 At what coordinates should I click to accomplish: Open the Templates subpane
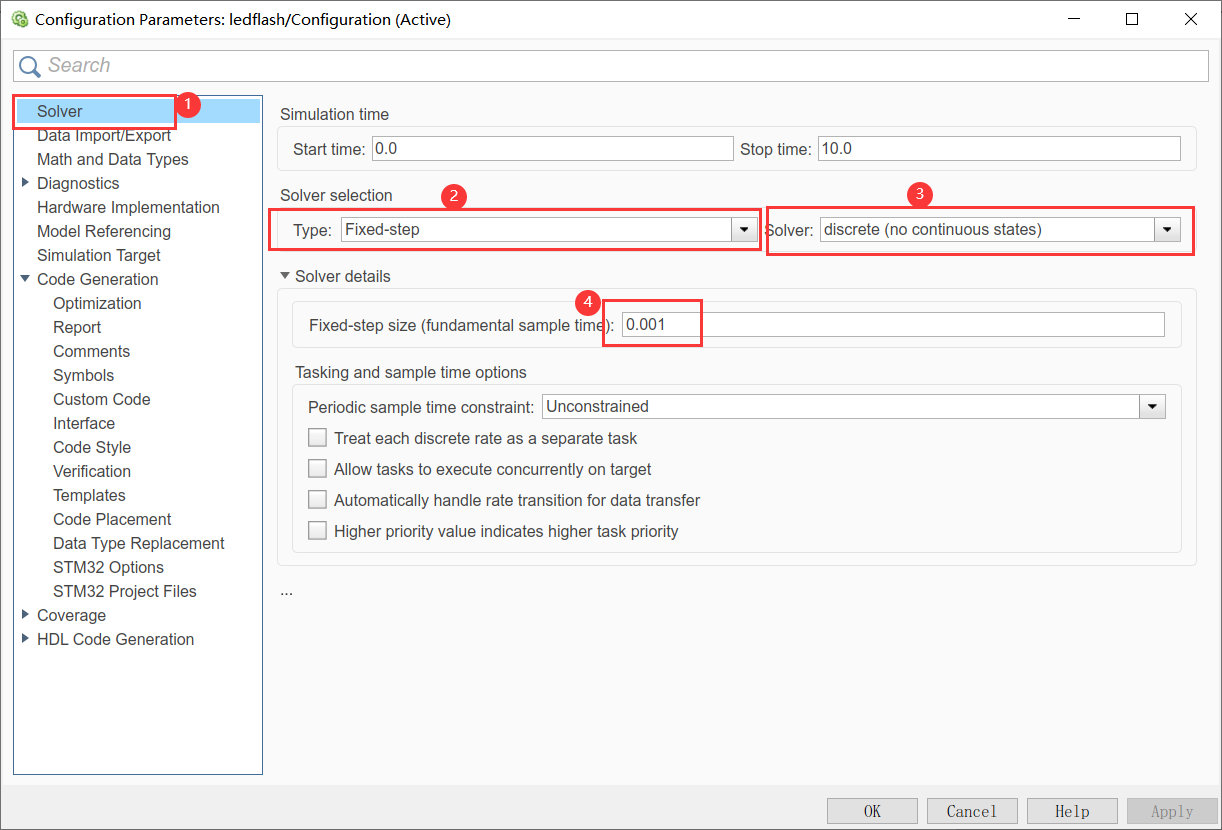pyautogui.click(x=89, y=495)
